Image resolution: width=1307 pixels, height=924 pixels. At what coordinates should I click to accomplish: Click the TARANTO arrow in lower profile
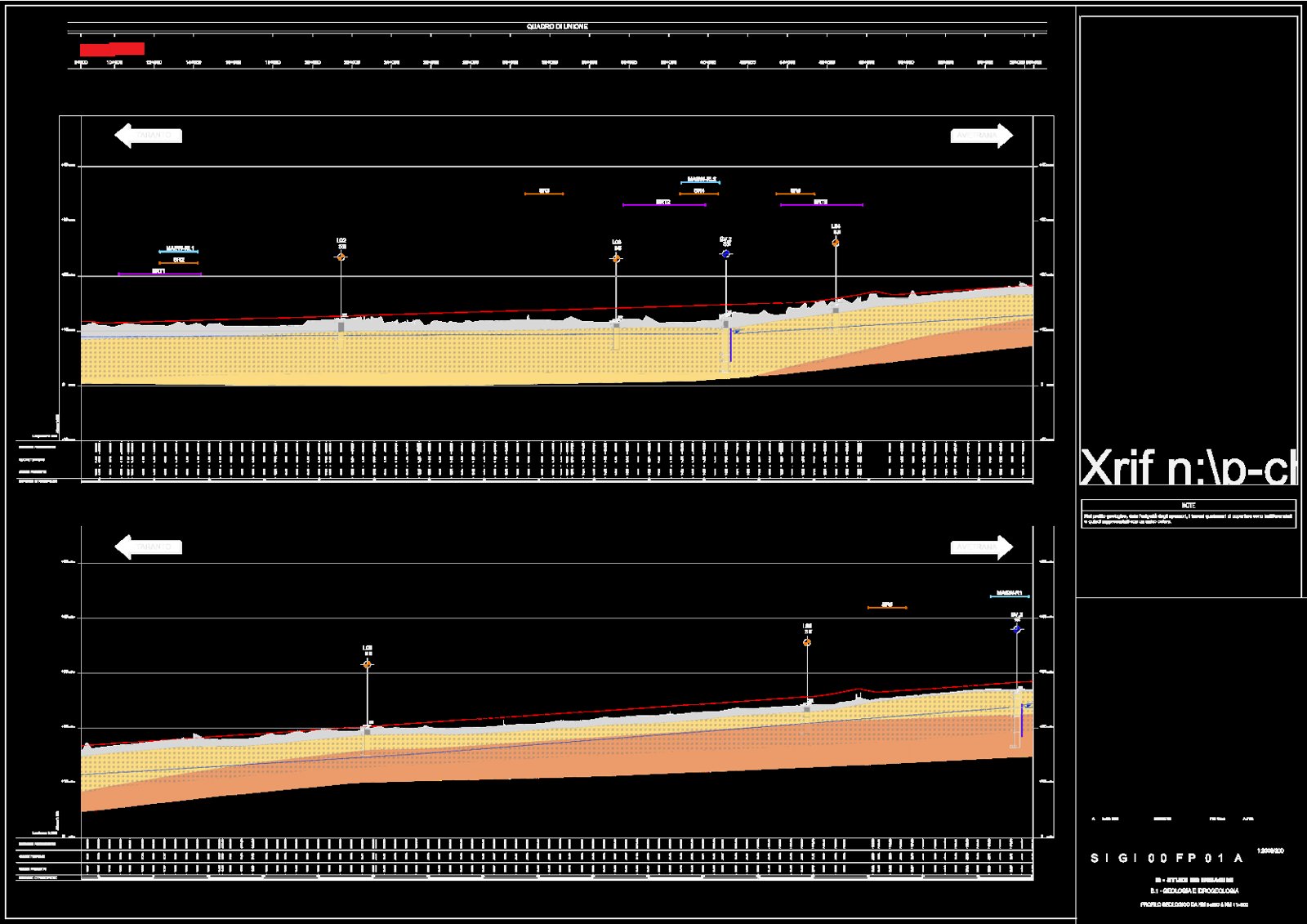pyautogui.click(x=148, y=547)
